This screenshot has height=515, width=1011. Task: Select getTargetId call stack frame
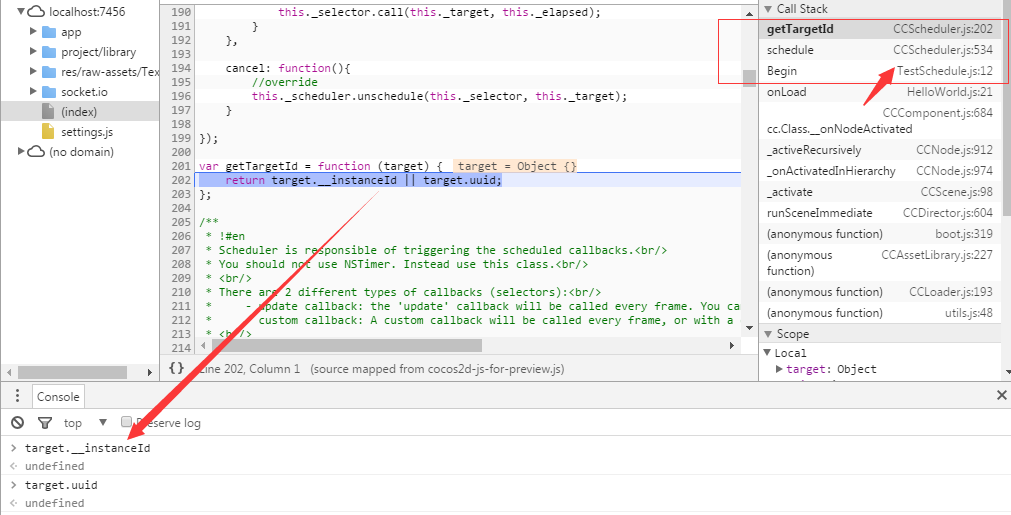click(x=880, y=29)
